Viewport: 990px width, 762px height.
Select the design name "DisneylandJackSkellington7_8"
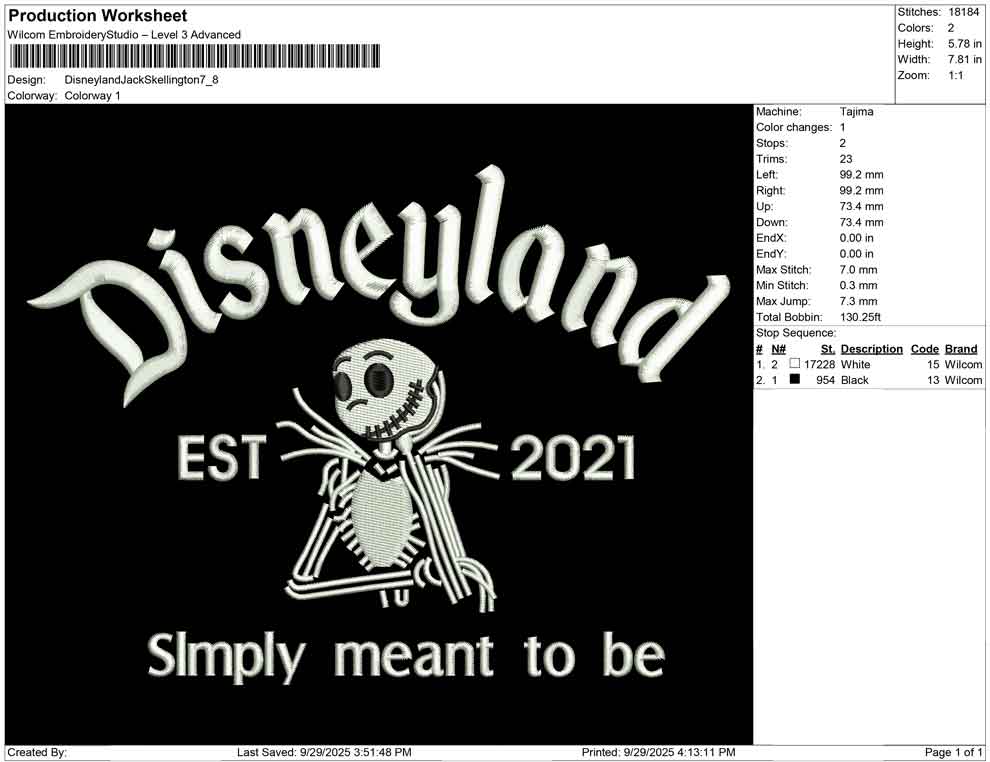pos(141,80)
